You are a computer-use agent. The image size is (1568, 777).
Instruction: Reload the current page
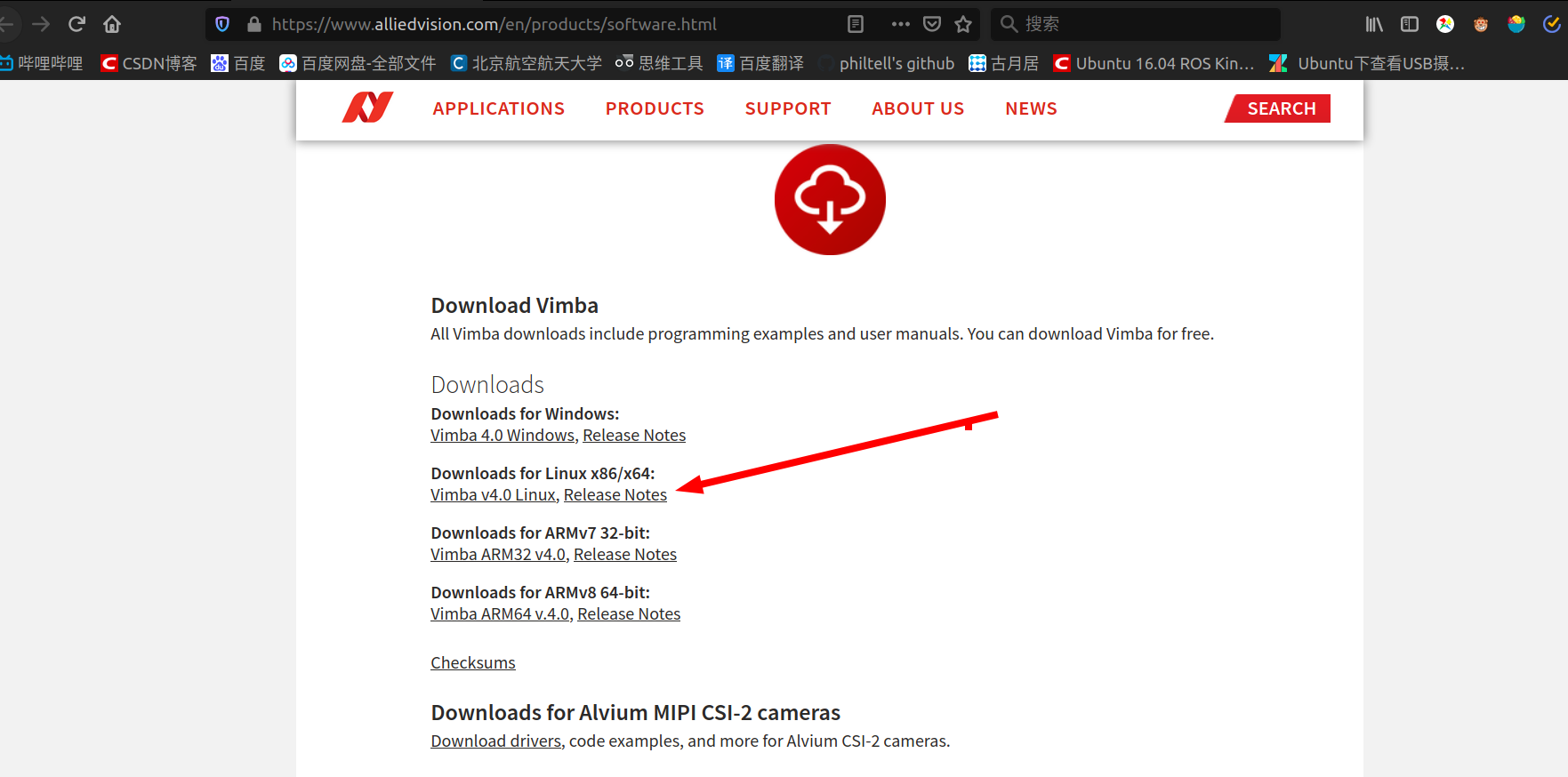pyautogui.click(x=77, y=24)
